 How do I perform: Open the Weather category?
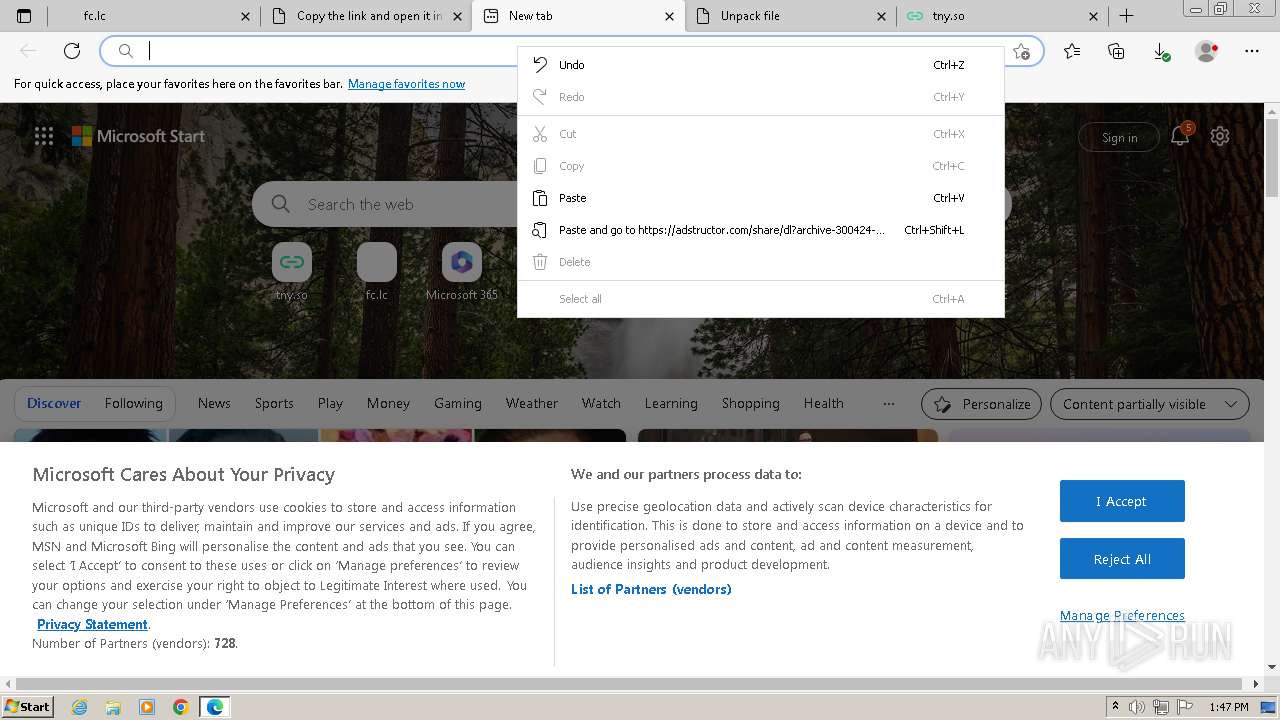point(532,403)
